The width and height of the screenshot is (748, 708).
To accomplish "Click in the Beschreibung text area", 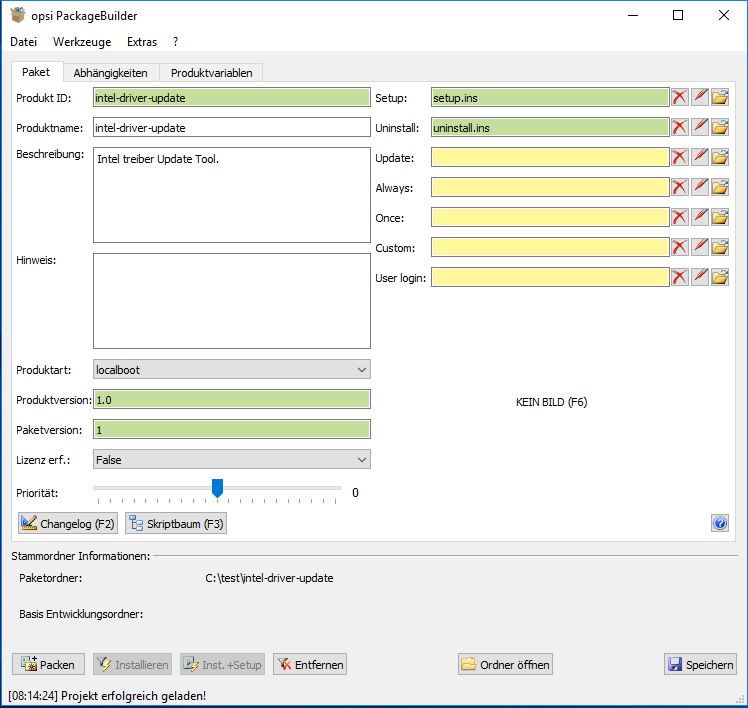I will (x=232, y=195).
